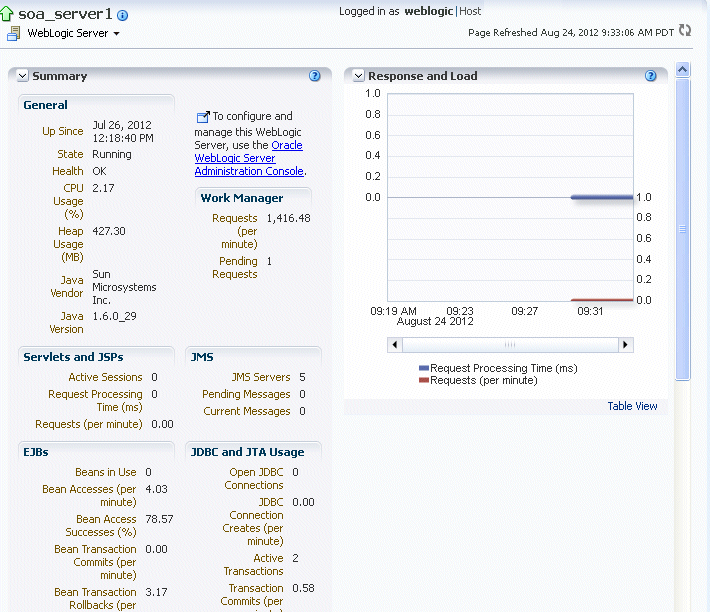Image resolution: width=710 pixels, height=612 pixels.
Task: Click the chart's horizontal time slider thumb
Action: click(510, 344)
